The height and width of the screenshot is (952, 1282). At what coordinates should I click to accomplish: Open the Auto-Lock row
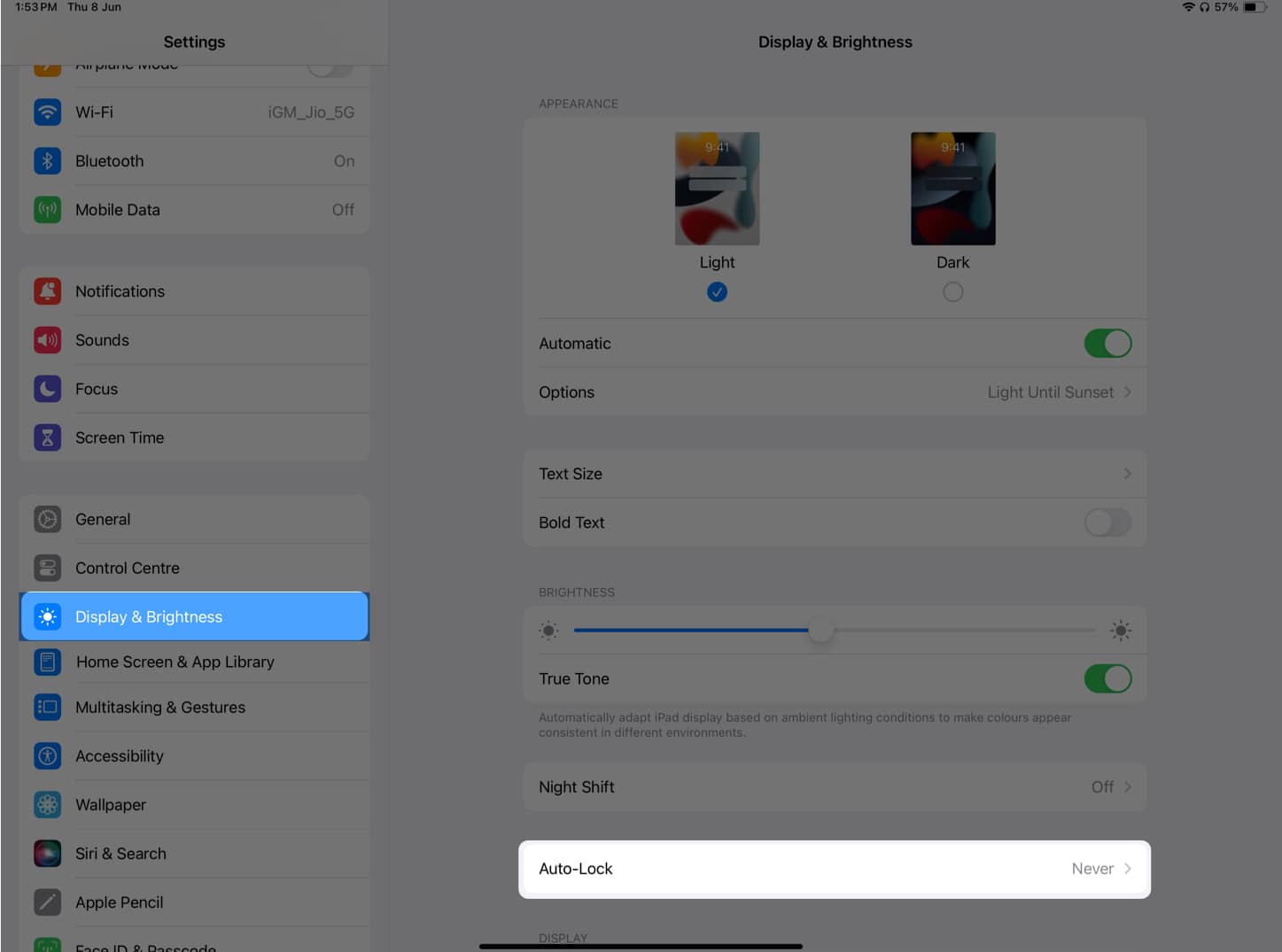835,869
